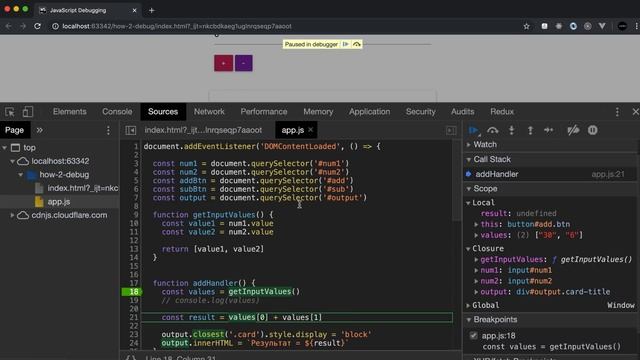
Task: Step over from the Paused in debugger overlay
Action: click(357, 44)
